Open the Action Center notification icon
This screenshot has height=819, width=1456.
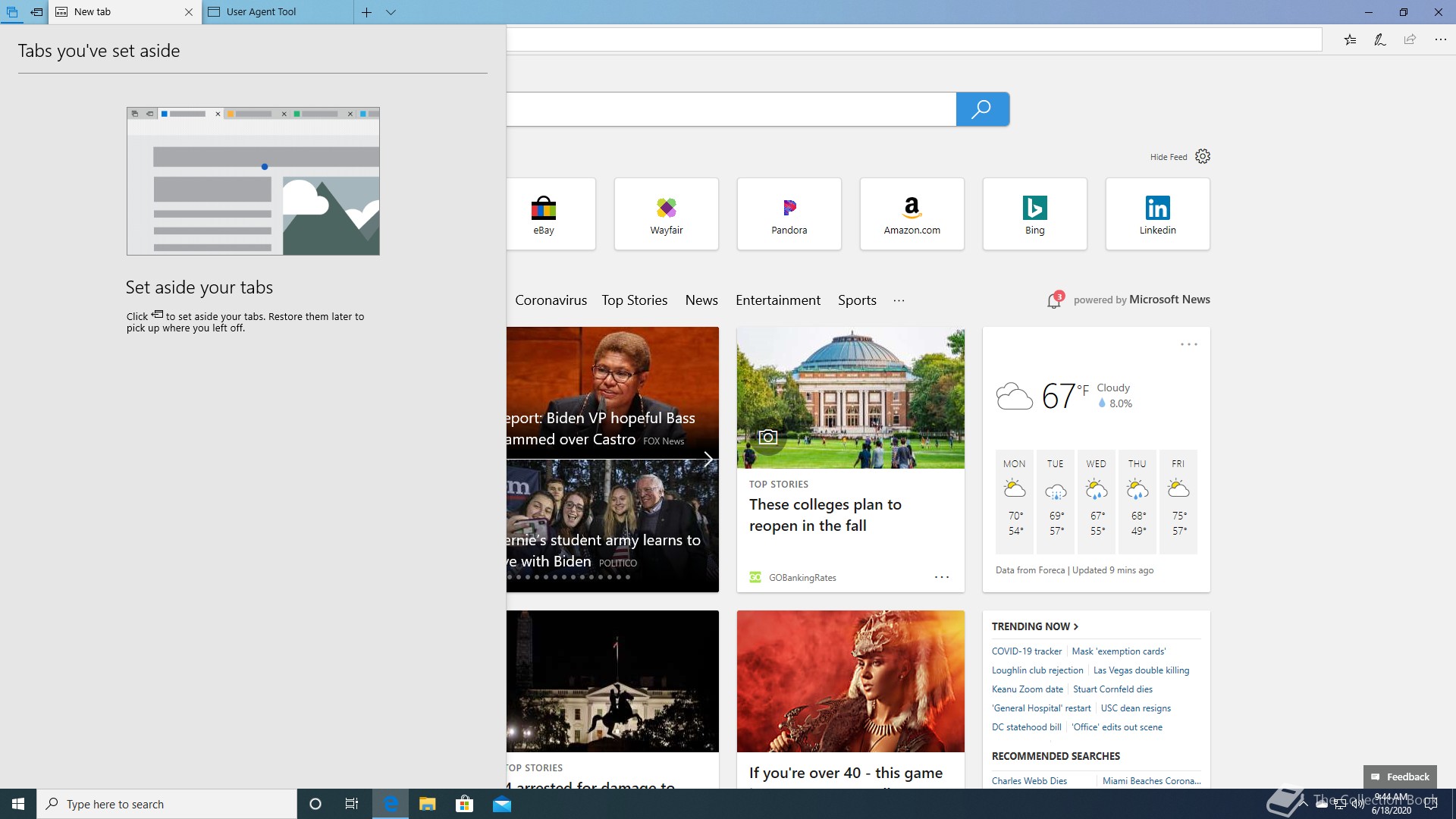[1431, 804]
